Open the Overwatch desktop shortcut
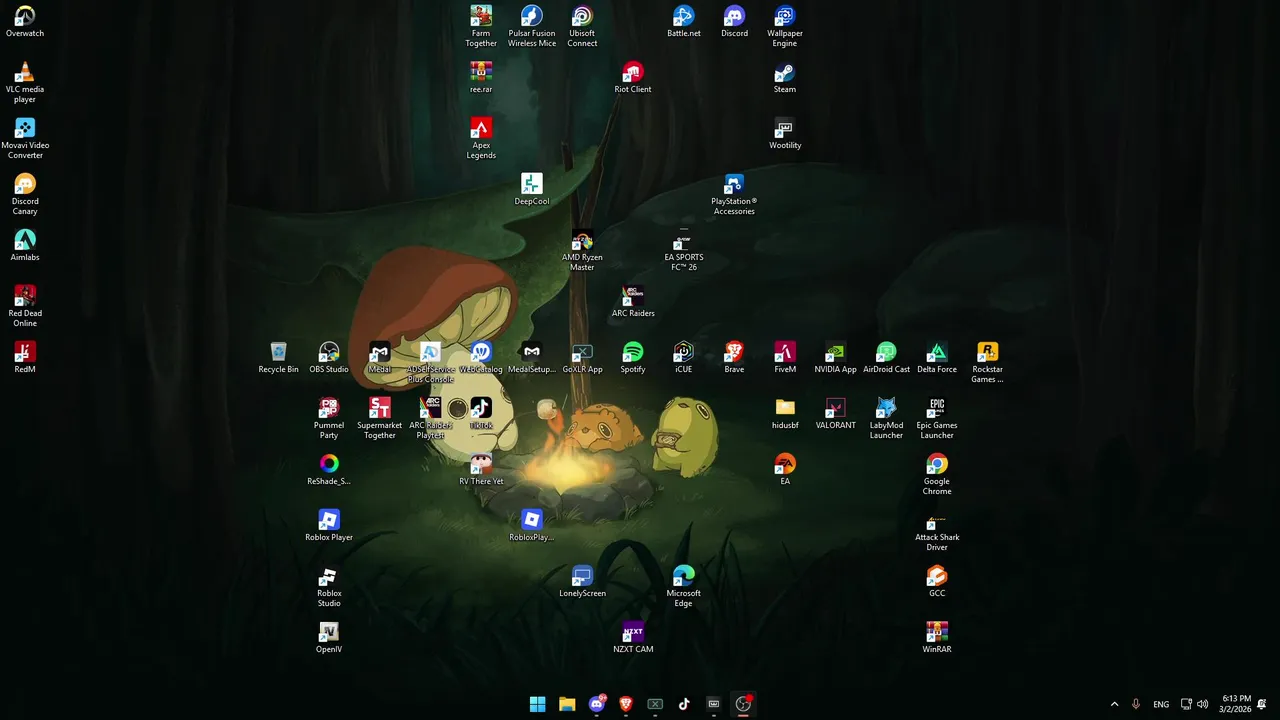This screenshot has width=1280, height=720. [x=25, y=21]
